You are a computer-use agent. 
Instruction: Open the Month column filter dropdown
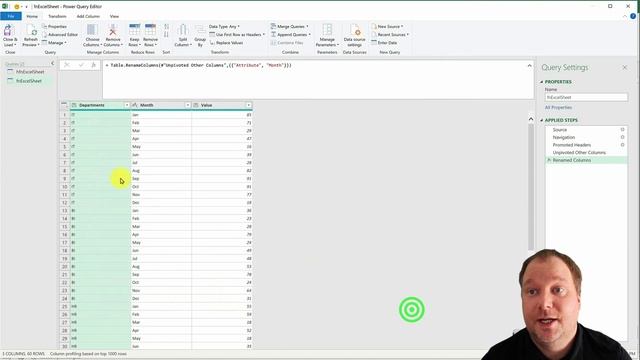pos(188,105)
